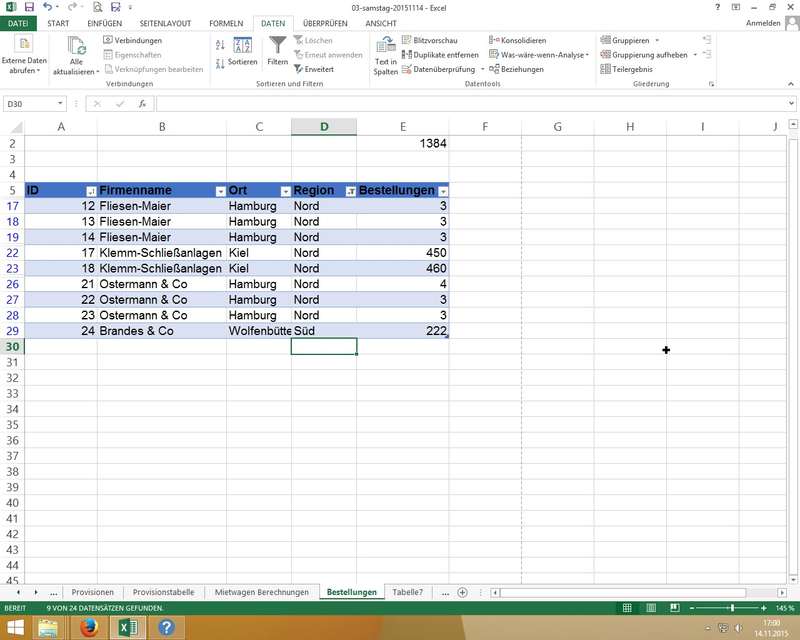Click Gruppieren
Viewport: 800px width, 640px height.
(626, 40)
